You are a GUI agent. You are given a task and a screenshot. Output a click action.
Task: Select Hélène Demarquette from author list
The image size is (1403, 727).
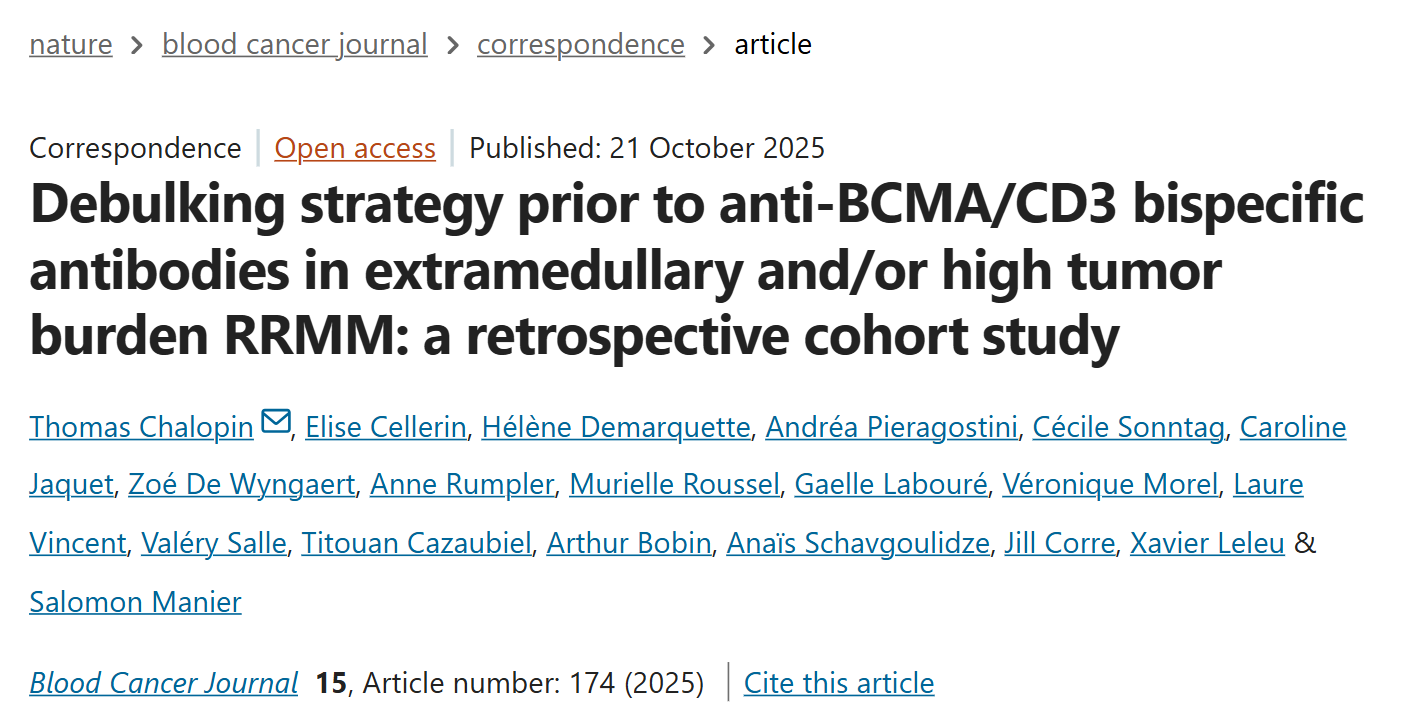[616, 427]
